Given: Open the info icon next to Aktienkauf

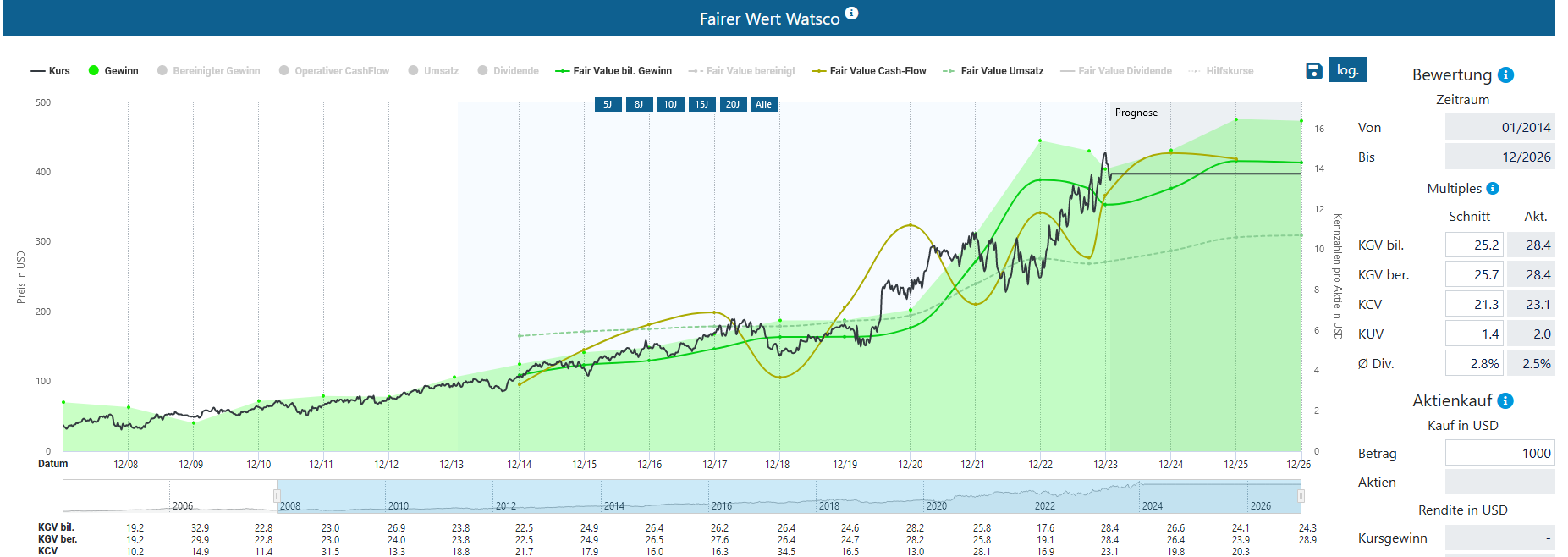Looking at the screenshot, I should (1505, 400).
